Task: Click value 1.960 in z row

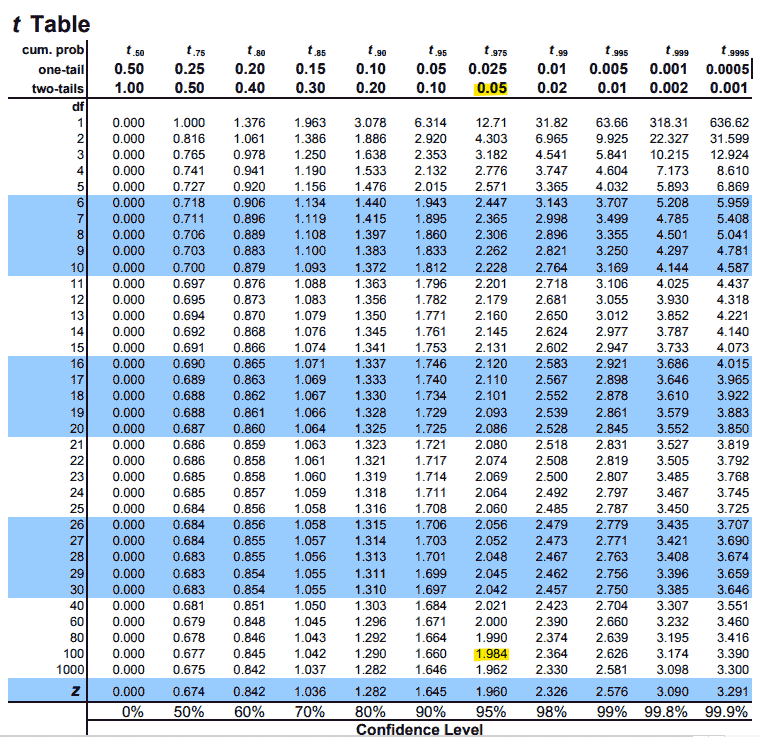Action: pyautogui.click(x=491, y=692)
